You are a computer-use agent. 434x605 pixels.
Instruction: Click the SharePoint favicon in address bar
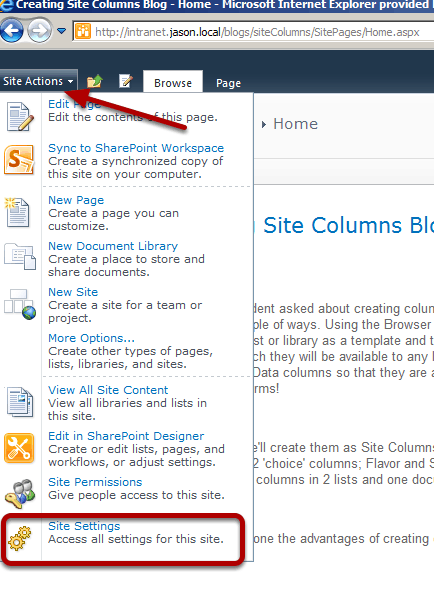tap(83, 31)
